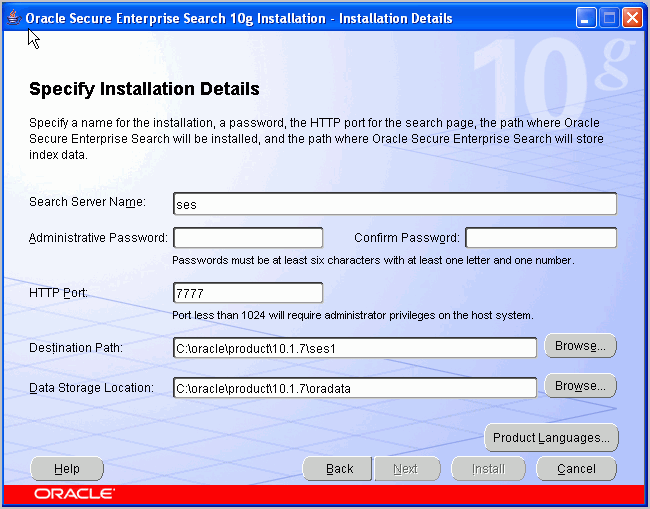Browse for the Destination Path

(580, 346)
